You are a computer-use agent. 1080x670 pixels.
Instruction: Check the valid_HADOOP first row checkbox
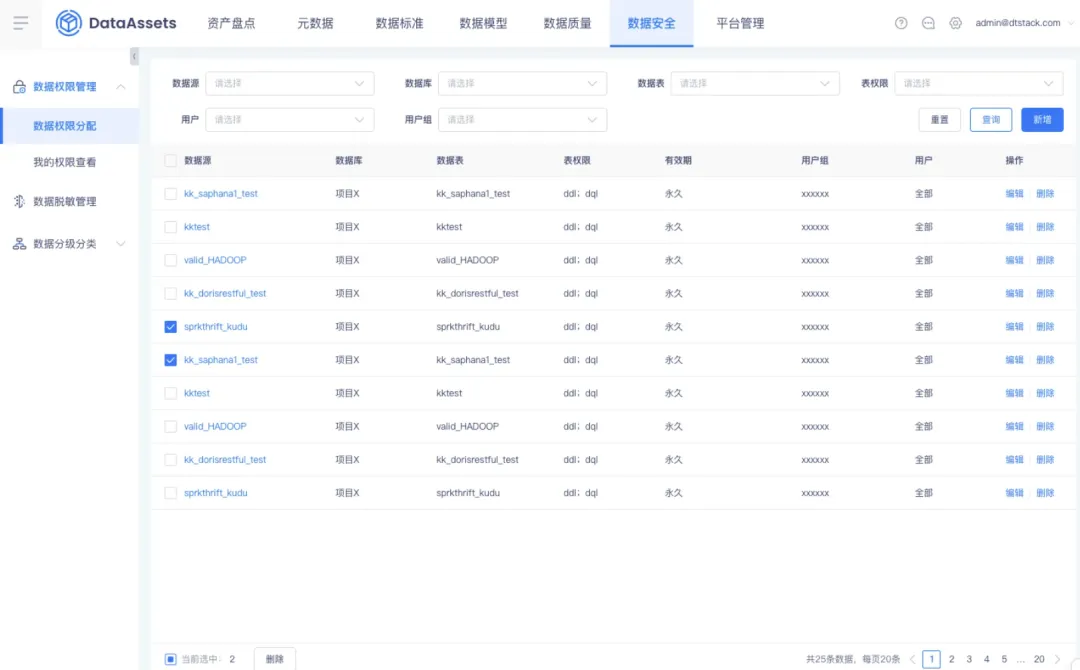pos(170,260)
